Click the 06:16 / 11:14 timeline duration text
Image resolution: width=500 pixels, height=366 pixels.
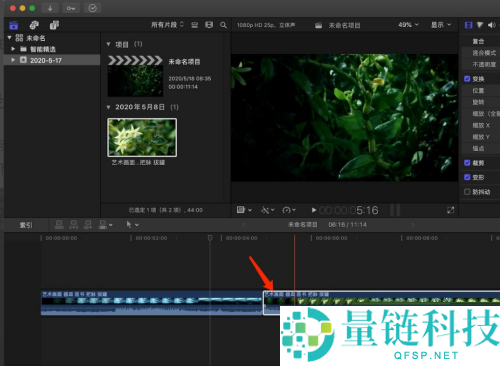click(x=347, y=225)
